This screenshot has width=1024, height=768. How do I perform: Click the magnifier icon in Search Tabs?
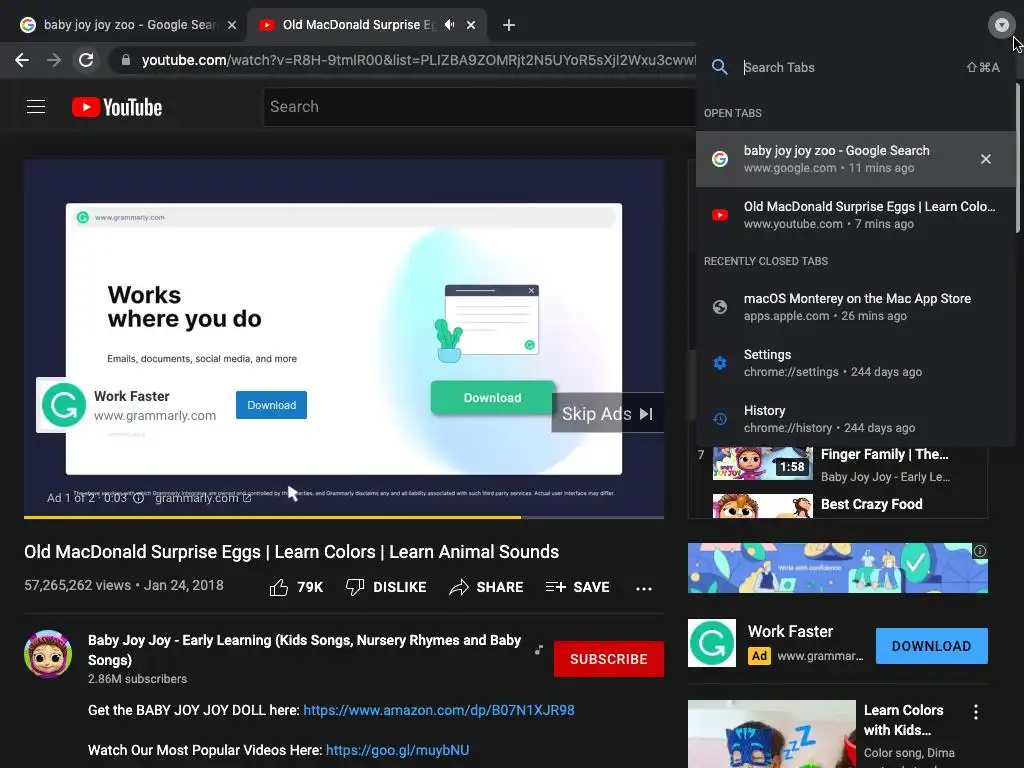coord(720,67)
